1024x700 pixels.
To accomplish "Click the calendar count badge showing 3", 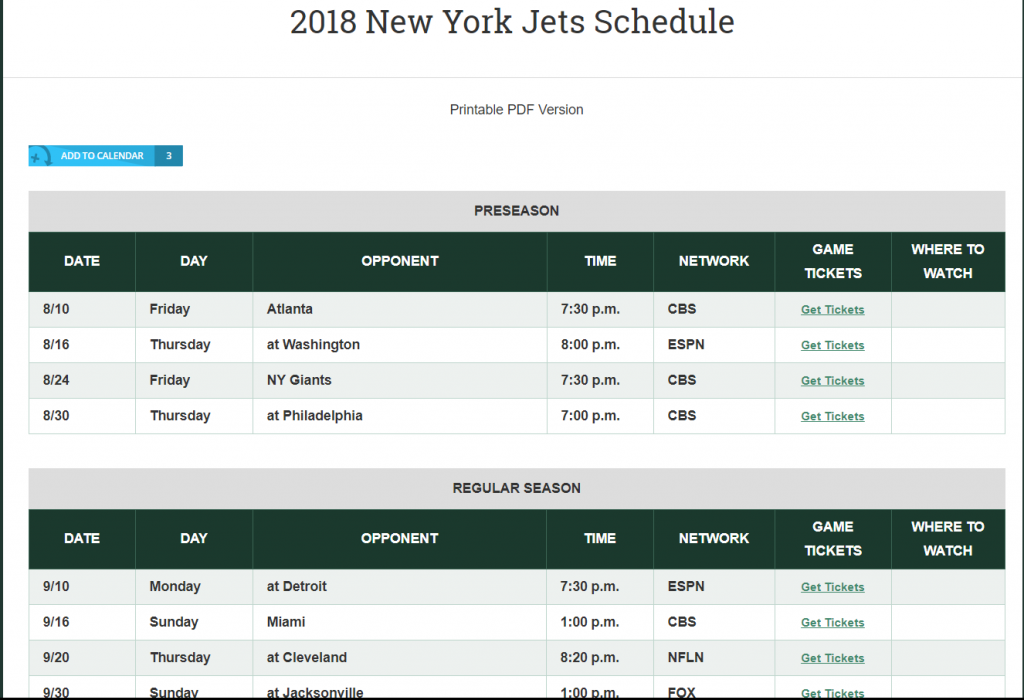I will 169,156.
